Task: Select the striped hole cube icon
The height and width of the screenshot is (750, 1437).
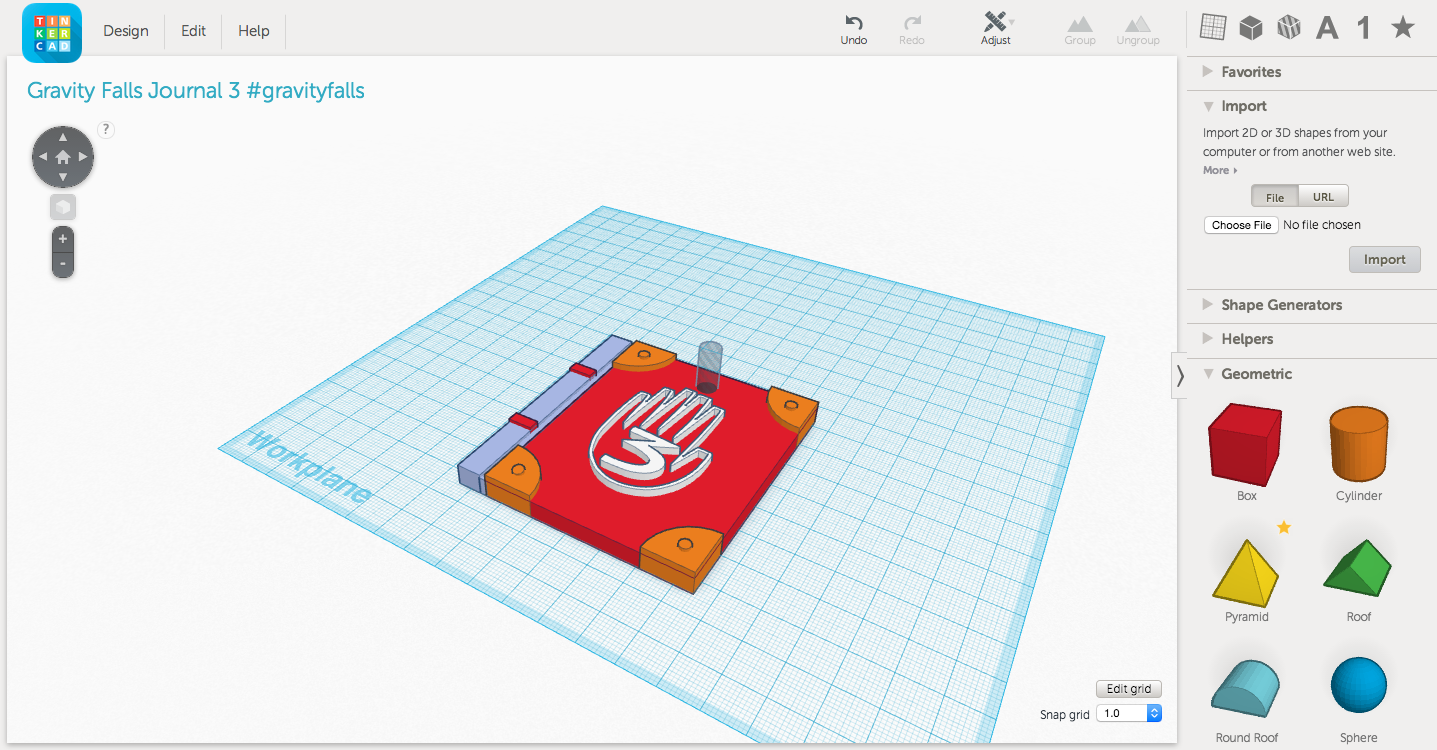Action: click(x=1289, y=28)
